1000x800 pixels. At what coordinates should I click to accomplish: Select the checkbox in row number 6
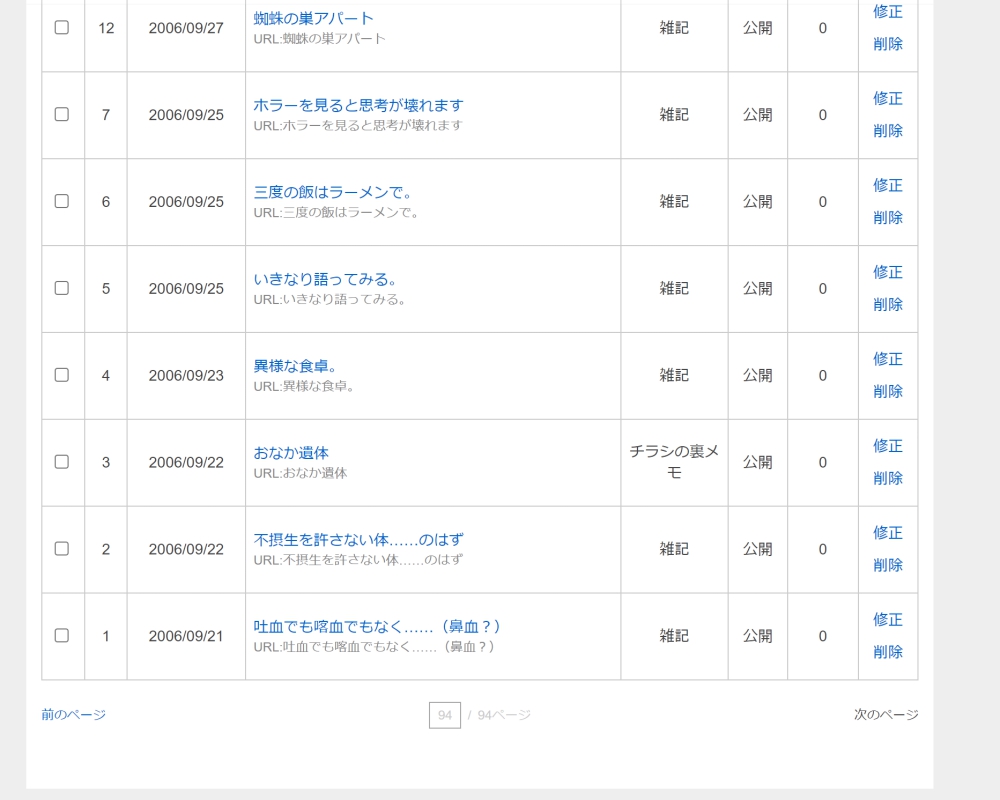click(x=62, y=201)
